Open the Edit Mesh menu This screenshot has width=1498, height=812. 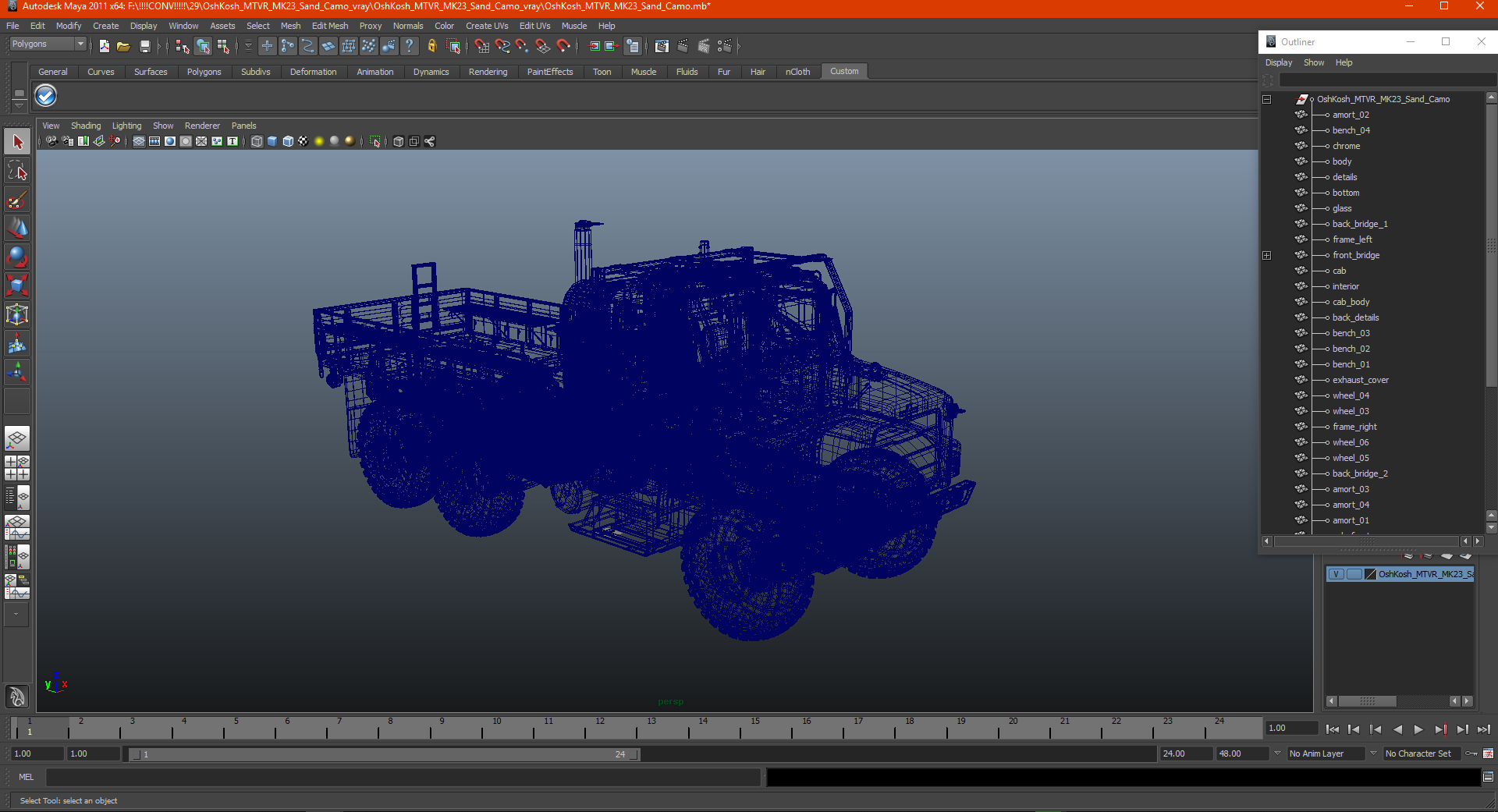(x=330, y=26)
